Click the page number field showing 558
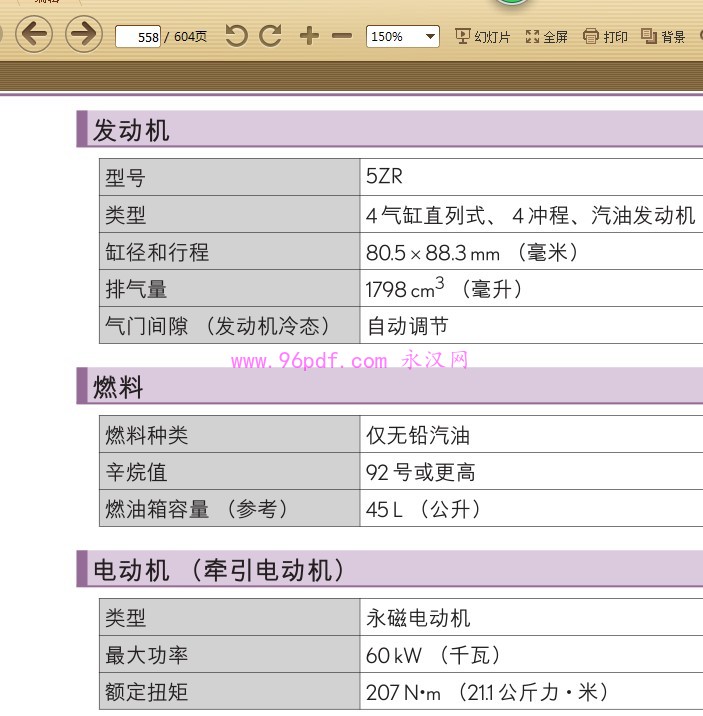This screenshot has width=703, height=716. 139,37
